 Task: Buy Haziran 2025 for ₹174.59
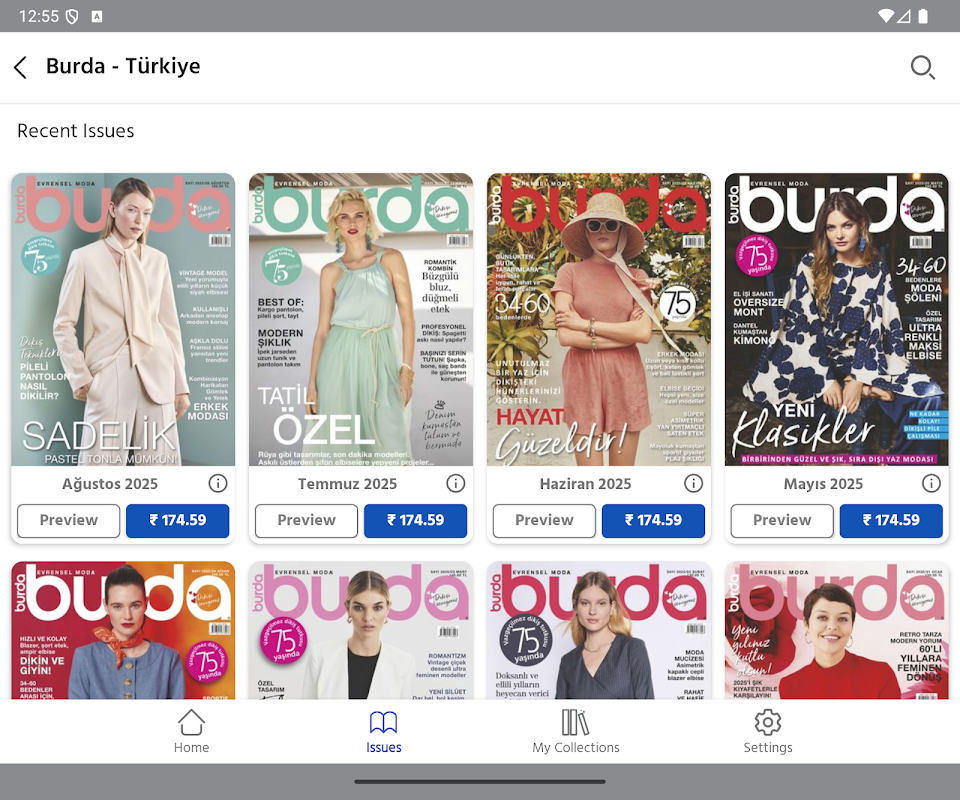point(653,521)
